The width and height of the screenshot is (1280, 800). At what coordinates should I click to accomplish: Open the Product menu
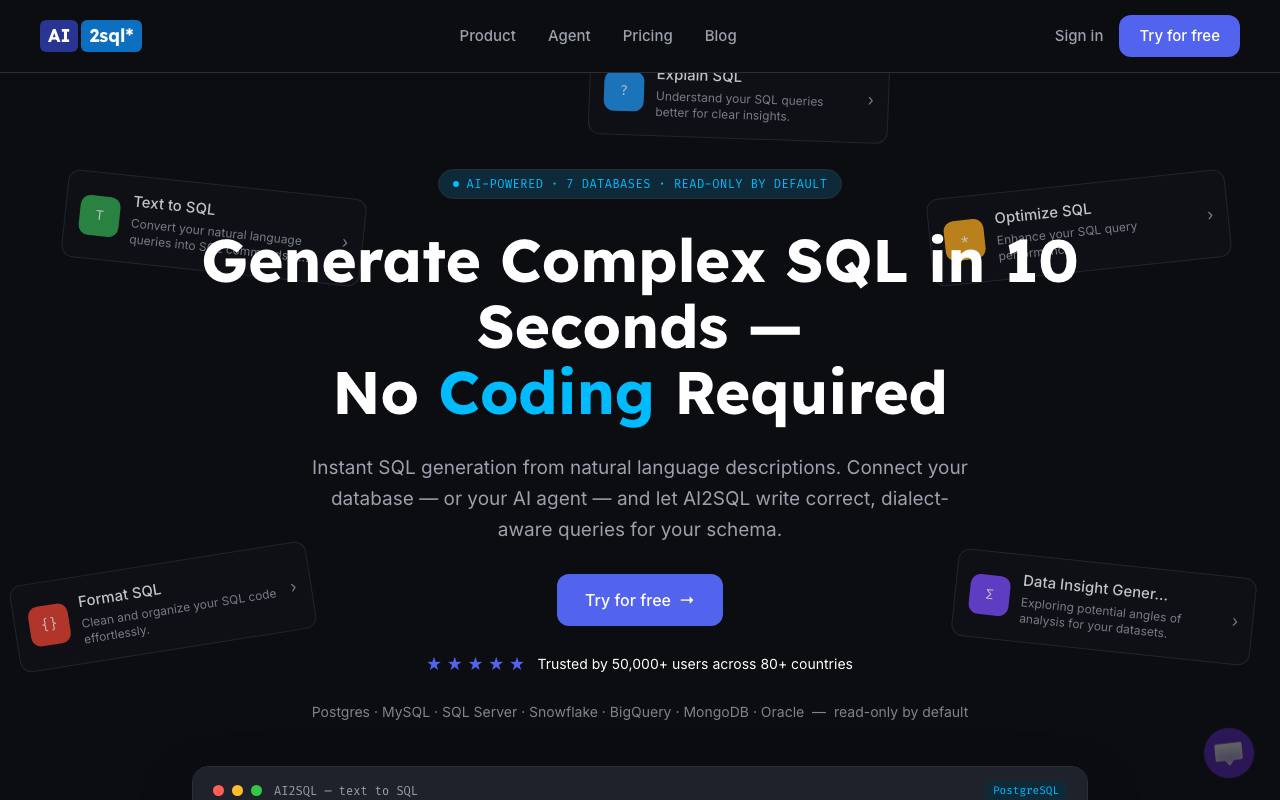487,36
